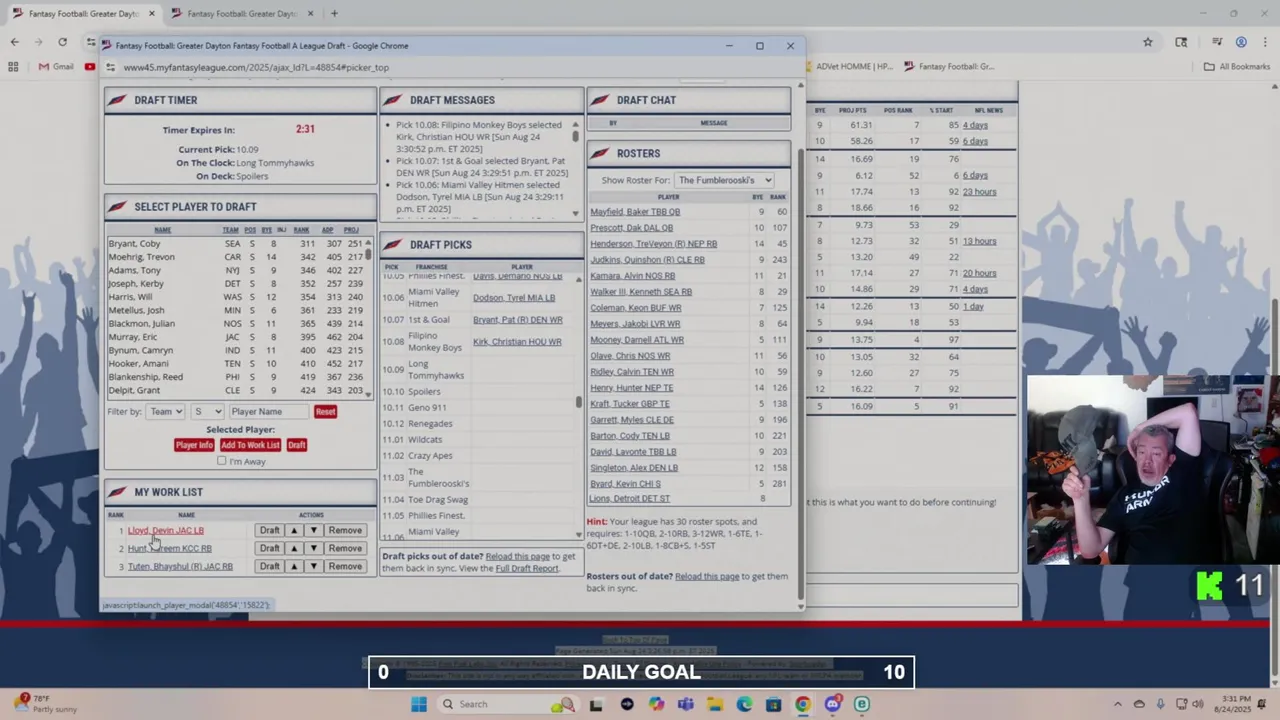
Task: Move Lloyd, Devin down in work list
Action: point(313,531)
